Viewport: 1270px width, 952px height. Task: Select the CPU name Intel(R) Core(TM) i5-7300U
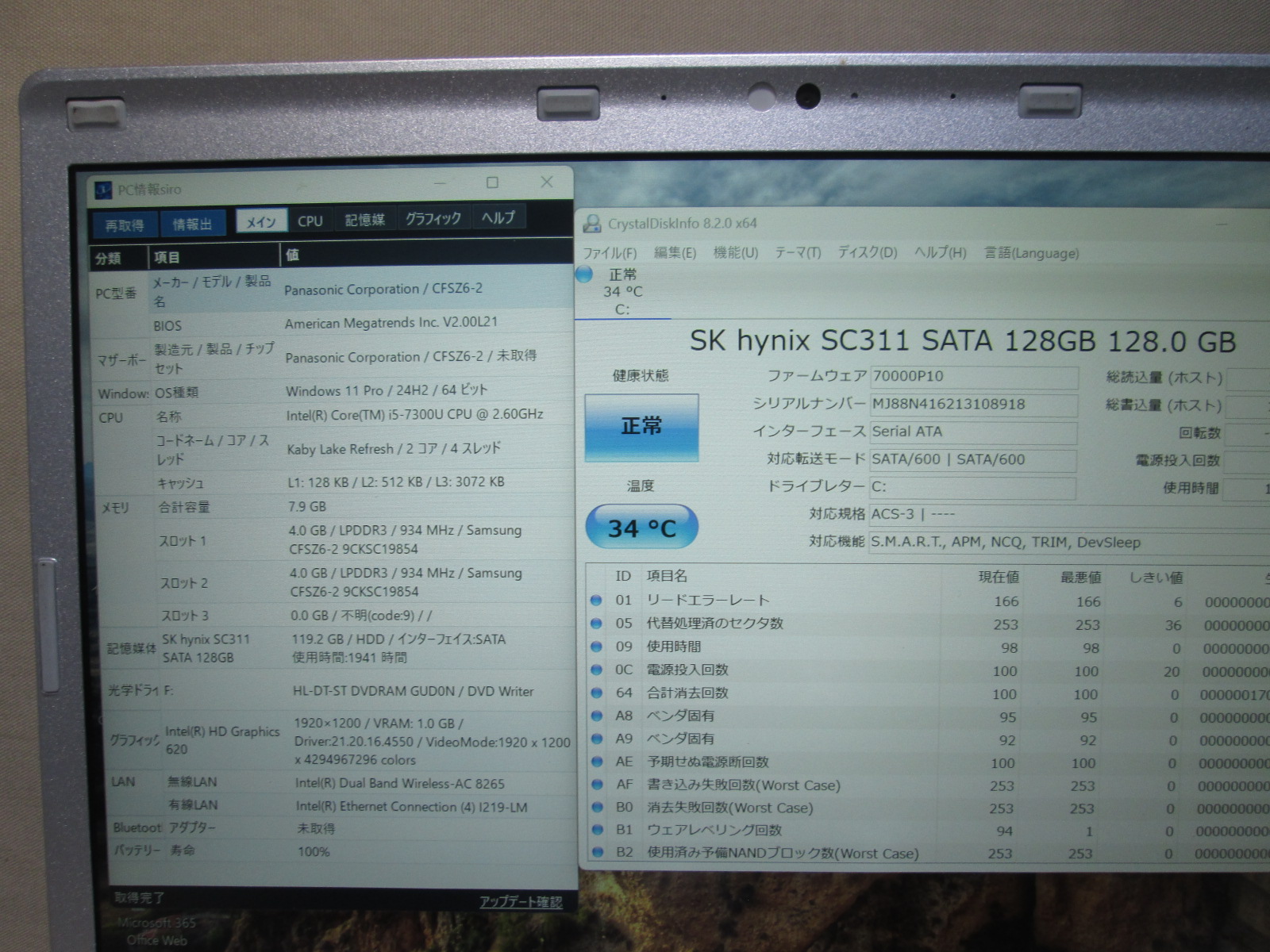[x=415, y=414]
